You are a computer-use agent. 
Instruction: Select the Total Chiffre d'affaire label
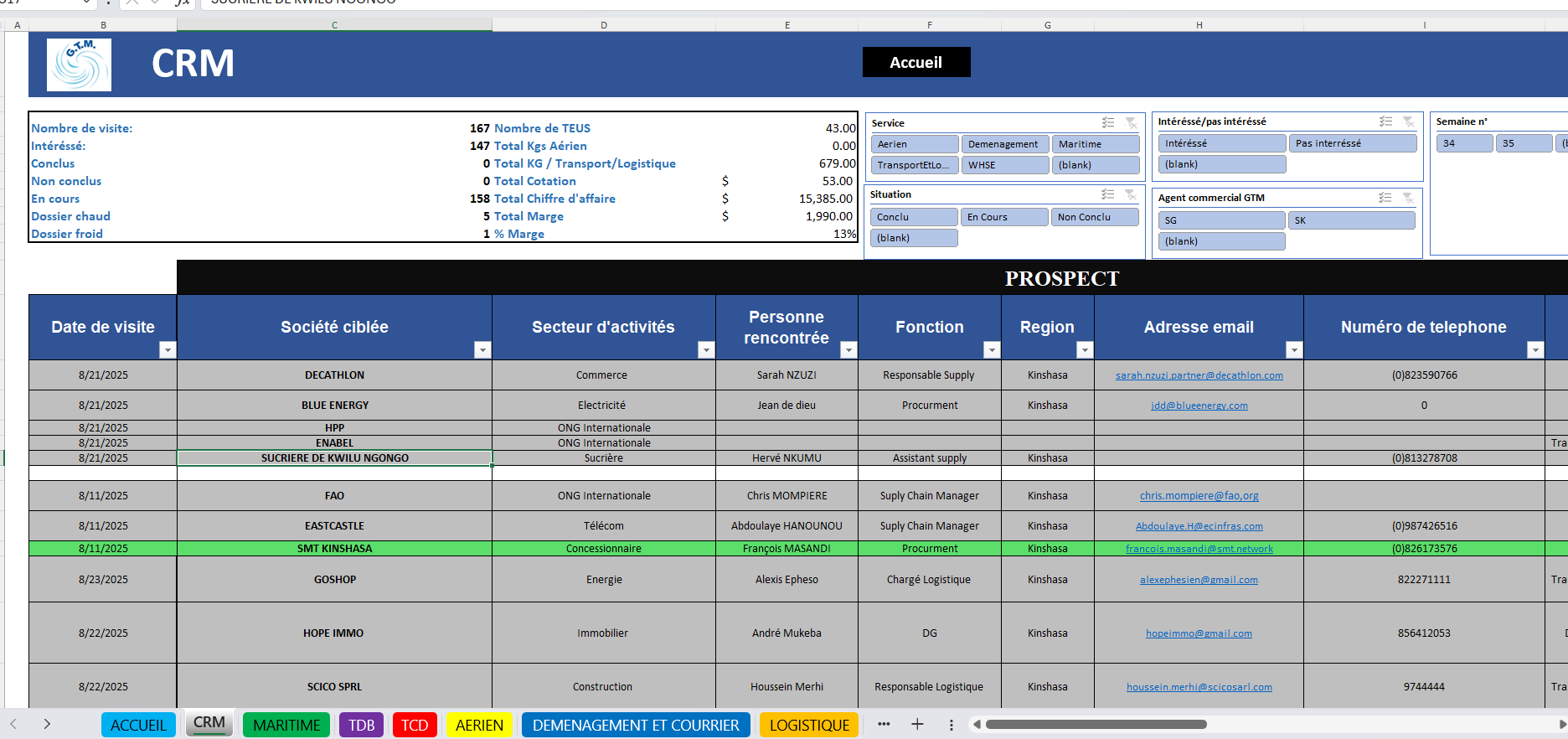point(554,199)
